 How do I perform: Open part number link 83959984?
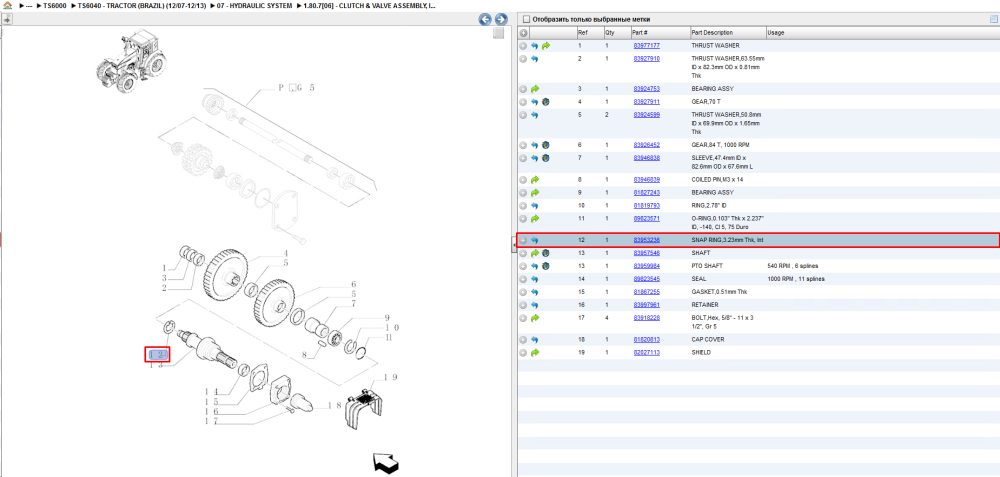tap(646, 266)
